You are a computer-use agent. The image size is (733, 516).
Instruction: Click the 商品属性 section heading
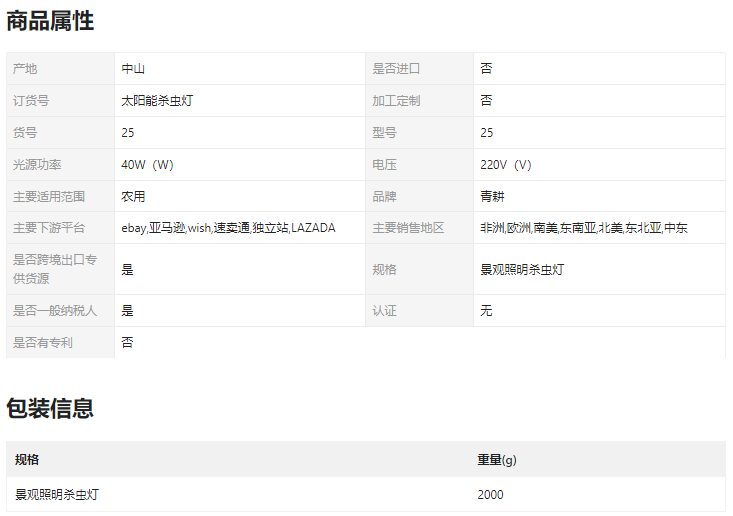tap(50, 20)
